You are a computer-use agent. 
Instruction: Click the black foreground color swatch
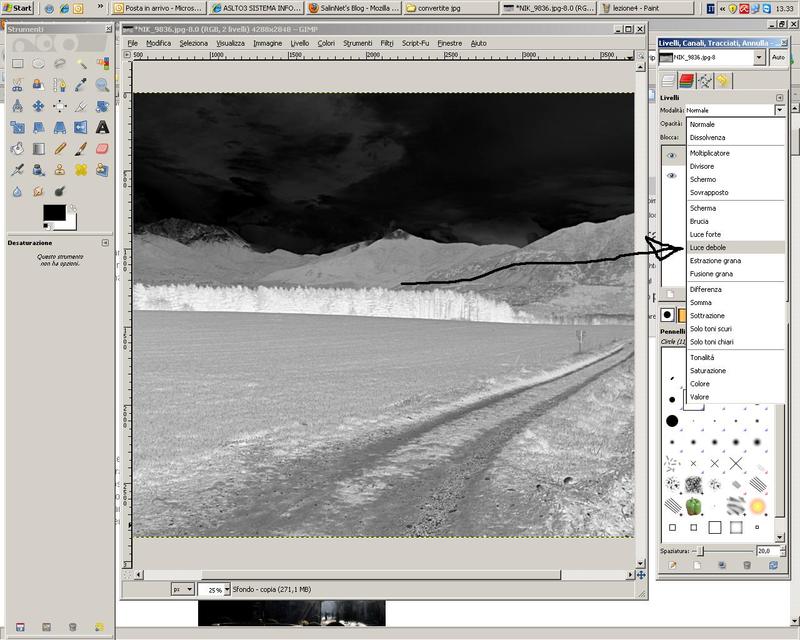54,213
